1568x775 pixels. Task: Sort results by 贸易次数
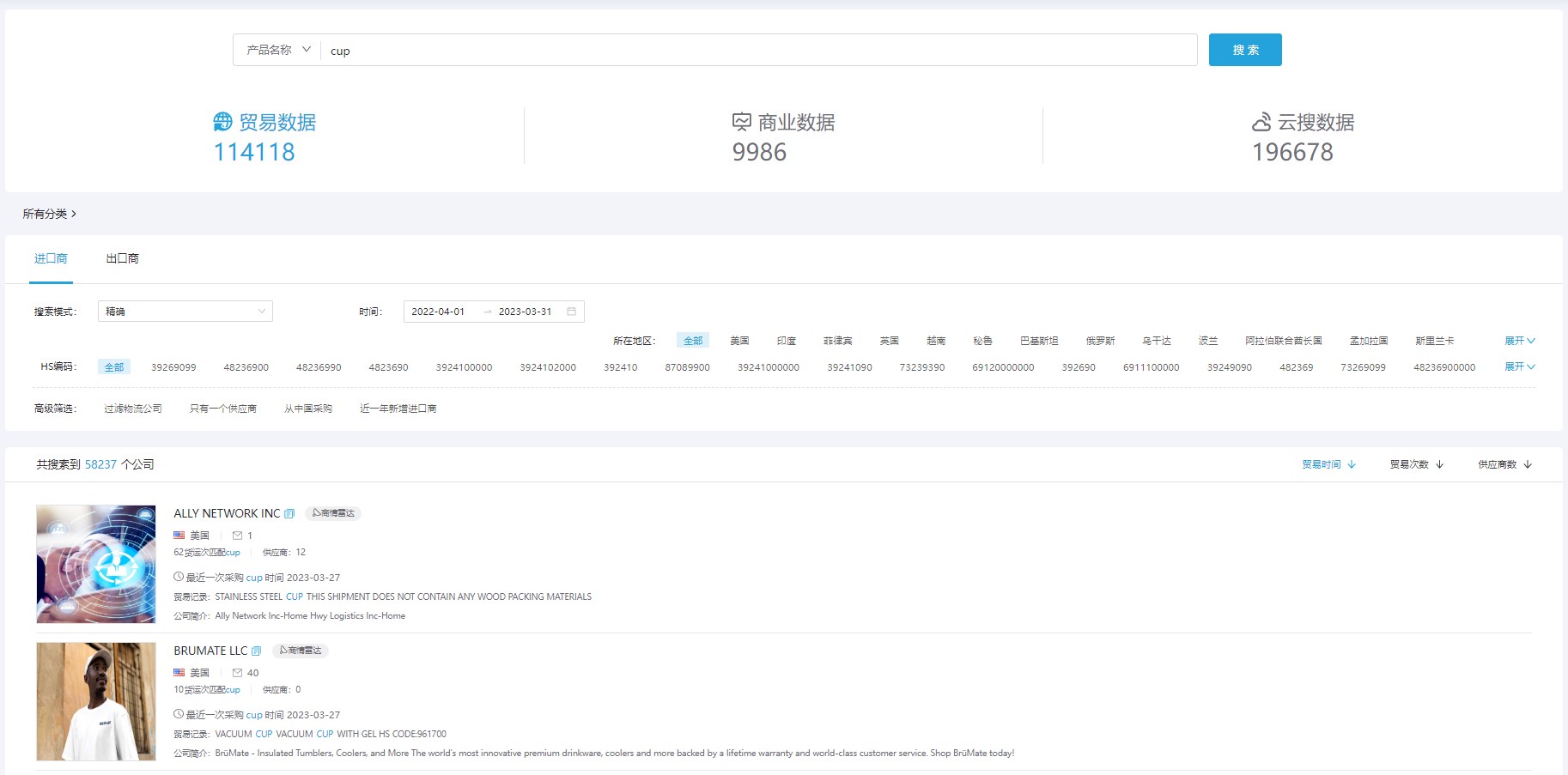1417,464
